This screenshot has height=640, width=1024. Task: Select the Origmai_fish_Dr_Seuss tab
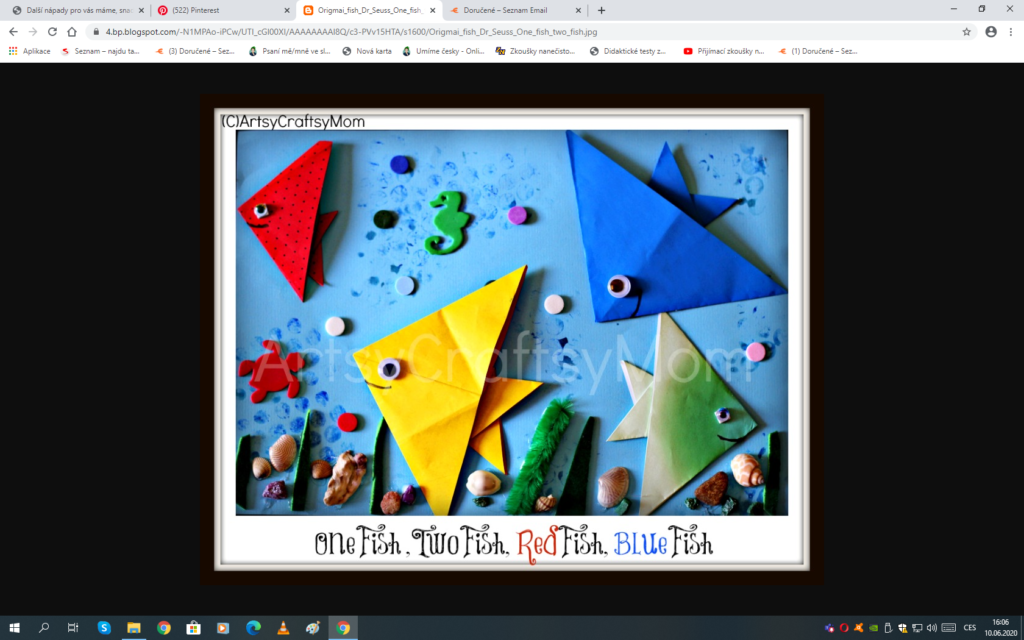[x=369, y=10]
